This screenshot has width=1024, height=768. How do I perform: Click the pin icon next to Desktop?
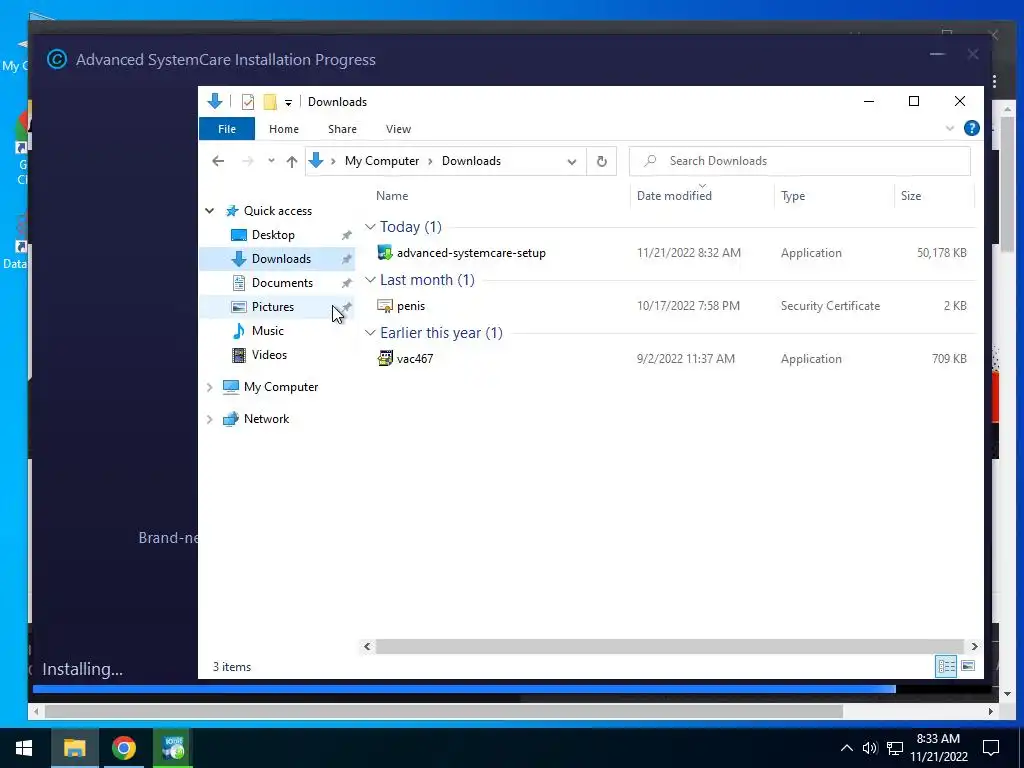[x=346, y=235]
